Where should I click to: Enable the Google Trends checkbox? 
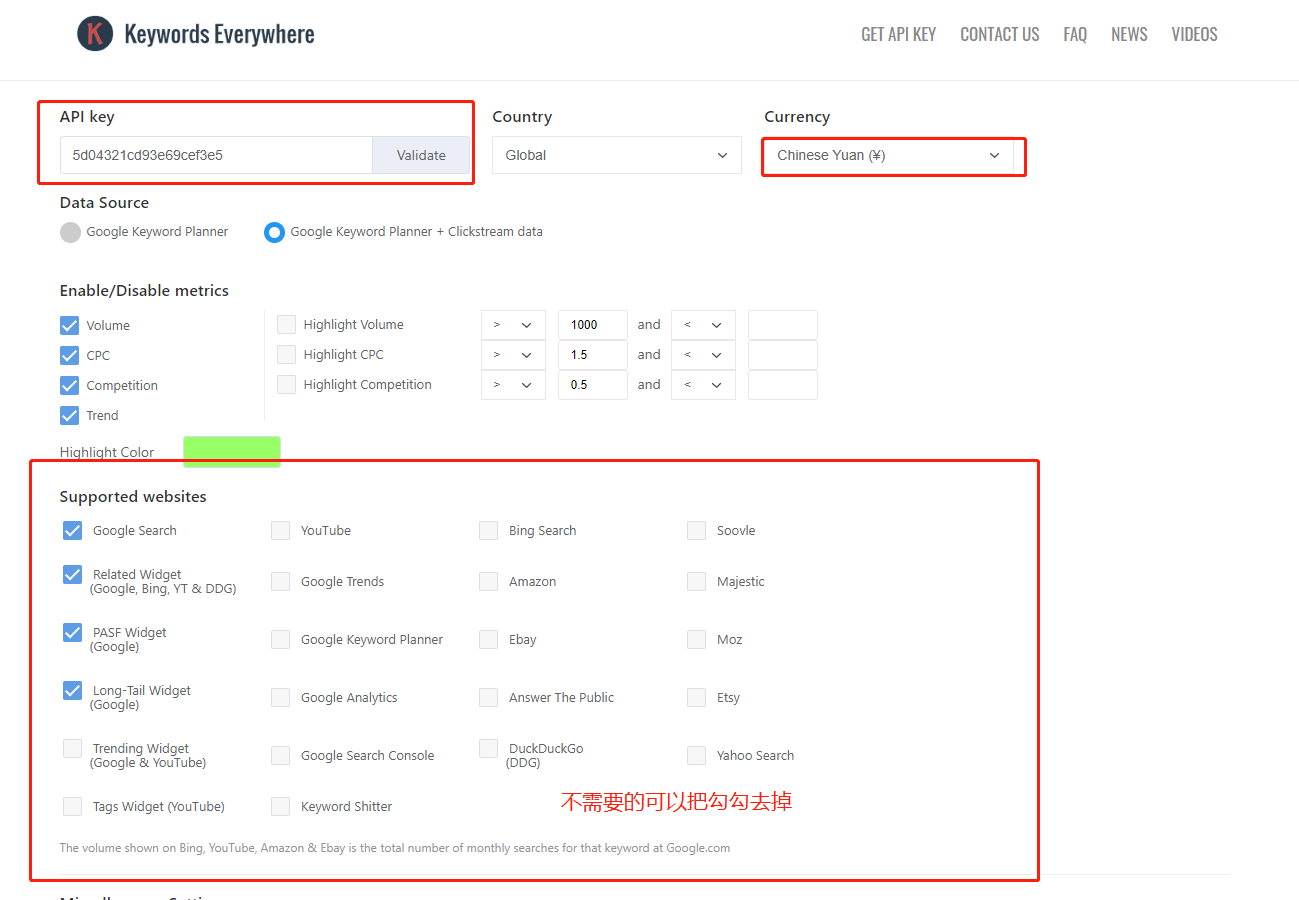point(280,581)
